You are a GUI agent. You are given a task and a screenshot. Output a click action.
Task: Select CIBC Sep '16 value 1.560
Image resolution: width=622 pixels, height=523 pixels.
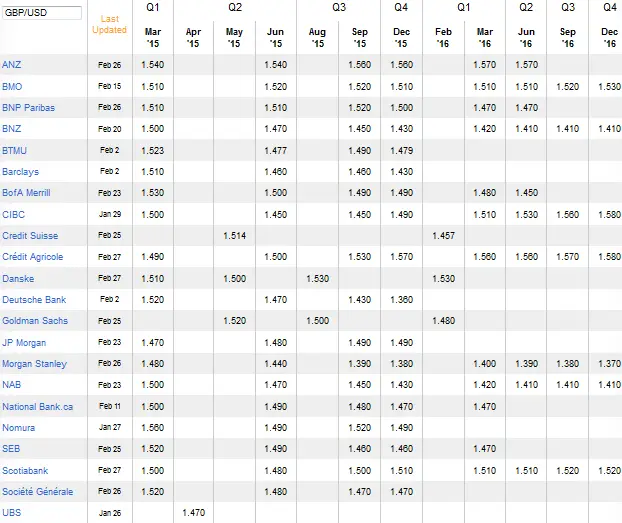click(568, 215)
